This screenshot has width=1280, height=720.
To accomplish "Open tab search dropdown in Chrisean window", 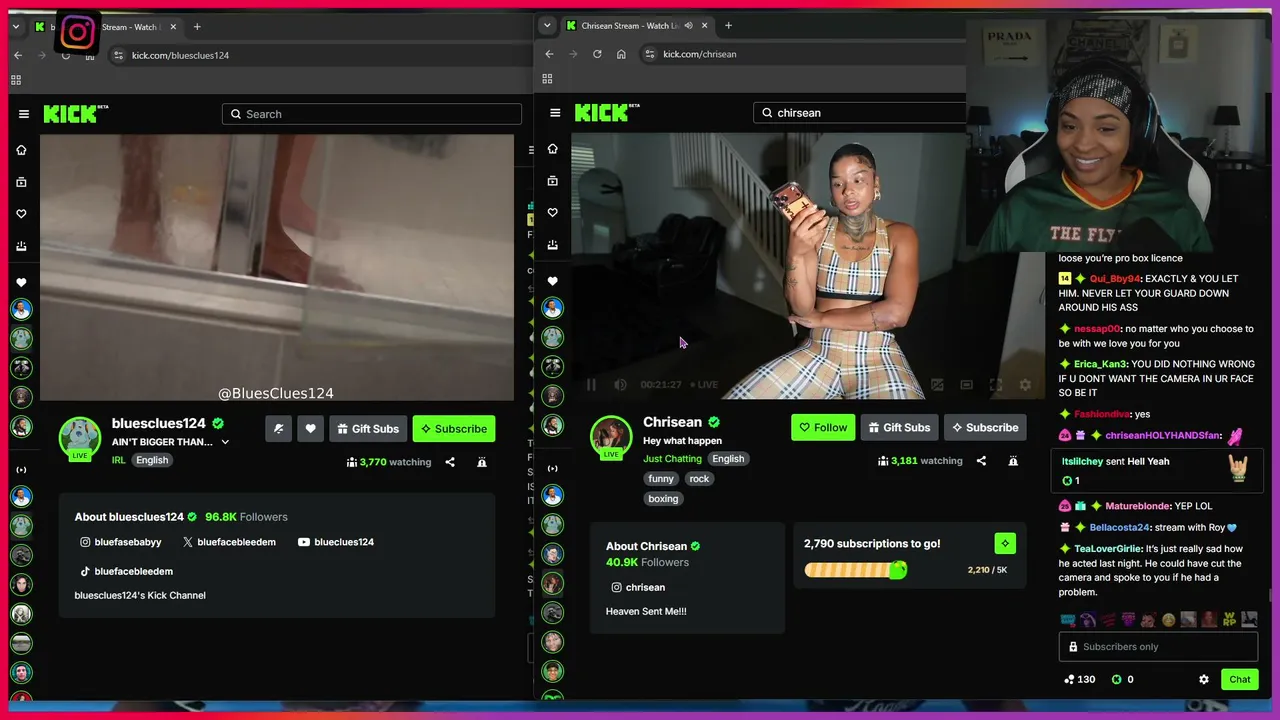I will click(546, 26).
